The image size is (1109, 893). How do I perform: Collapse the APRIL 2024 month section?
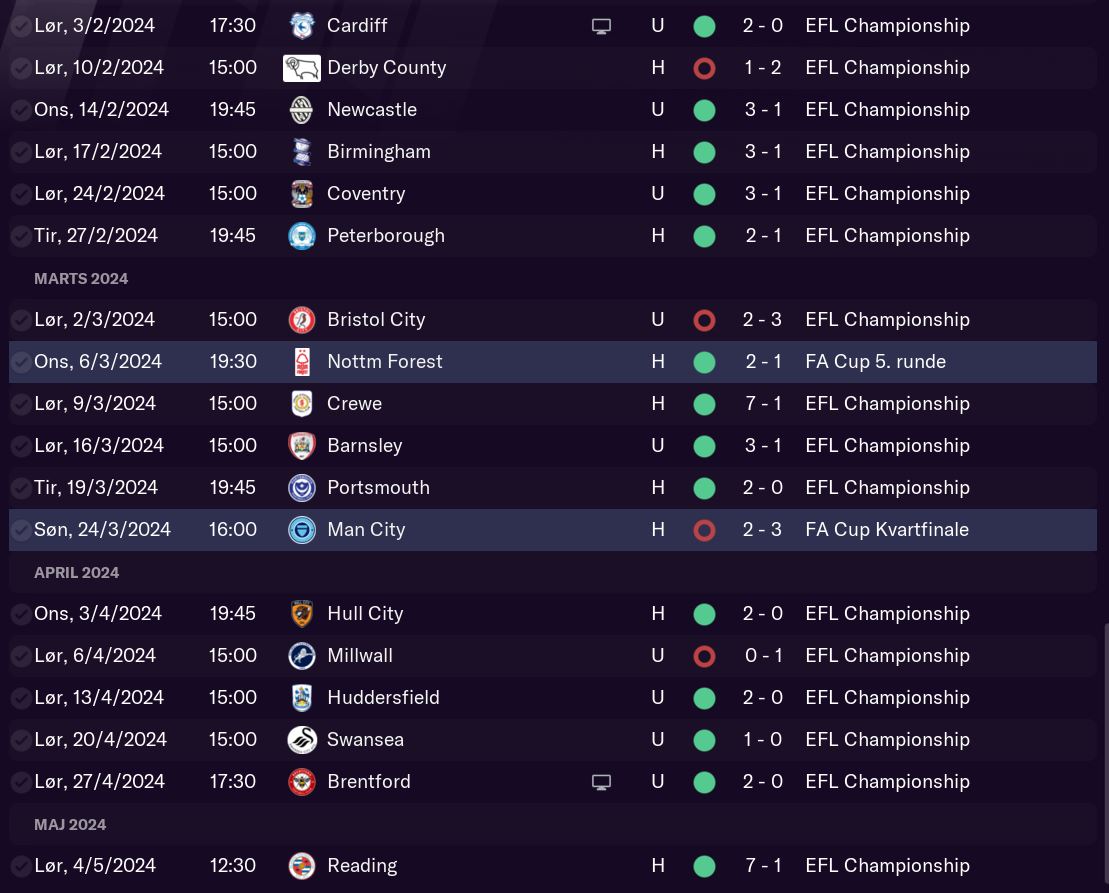click(x=77, y=573)
